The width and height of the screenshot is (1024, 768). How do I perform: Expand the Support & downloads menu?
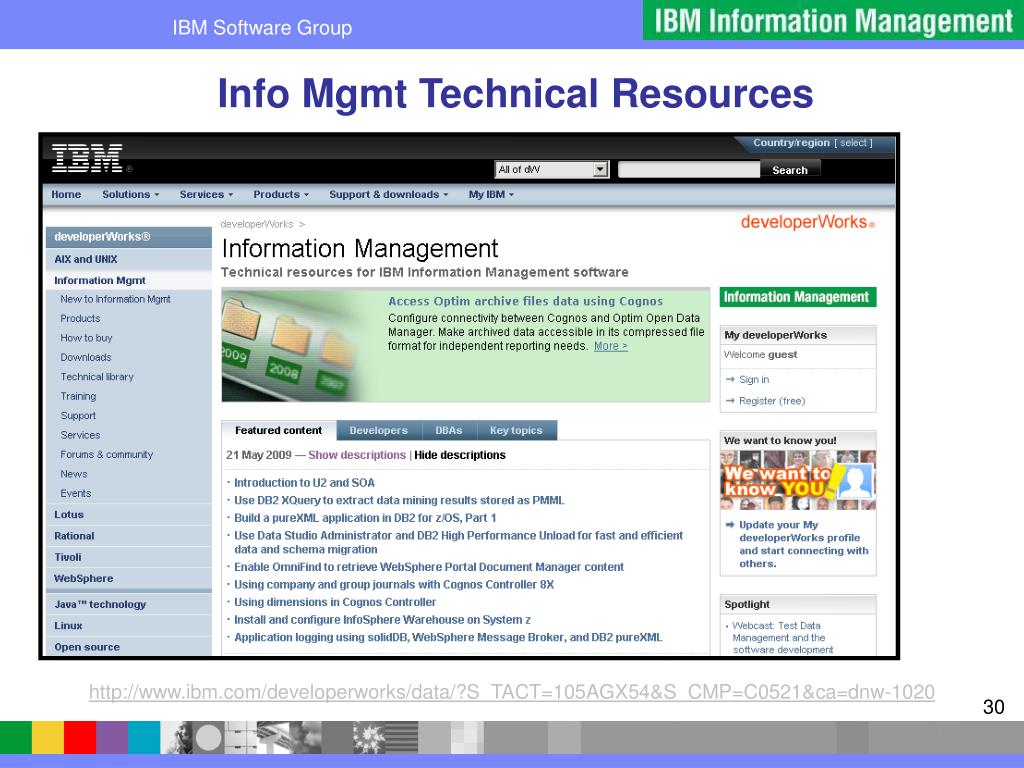pyautogui.click(x=389, y=195)
